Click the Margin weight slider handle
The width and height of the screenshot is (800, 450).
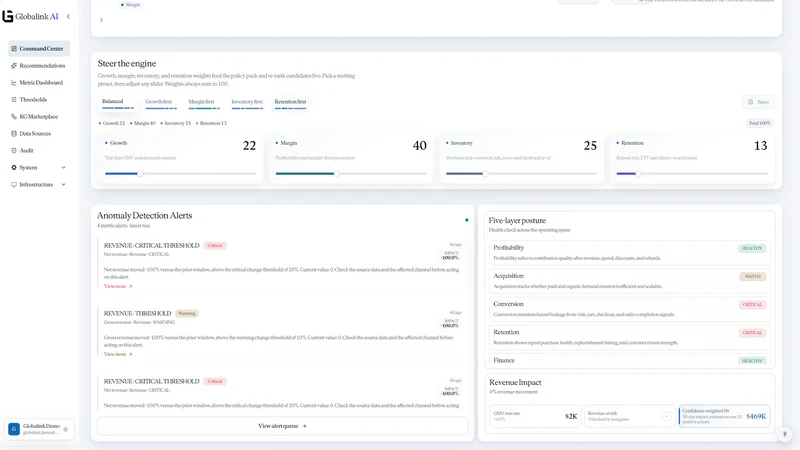[x=337, y=173]
